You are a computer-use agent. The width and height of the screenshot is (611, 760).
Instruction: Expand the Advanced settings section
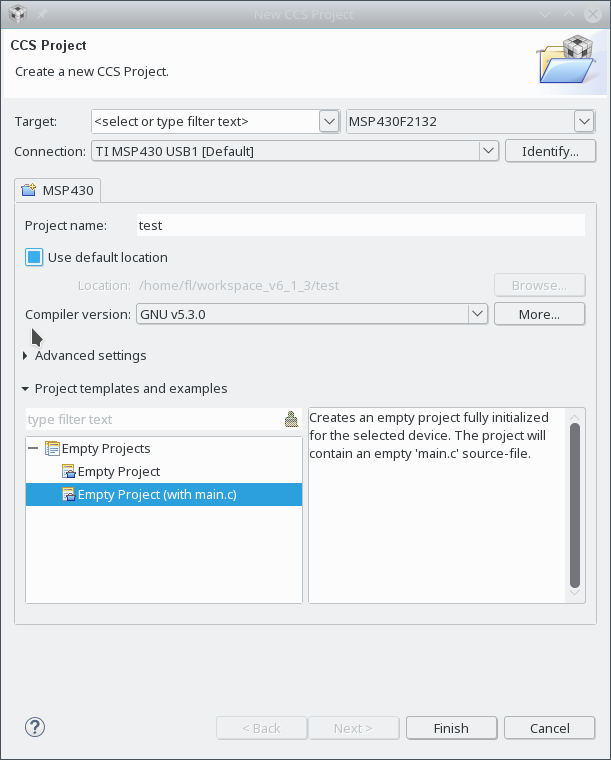[25, 356]
